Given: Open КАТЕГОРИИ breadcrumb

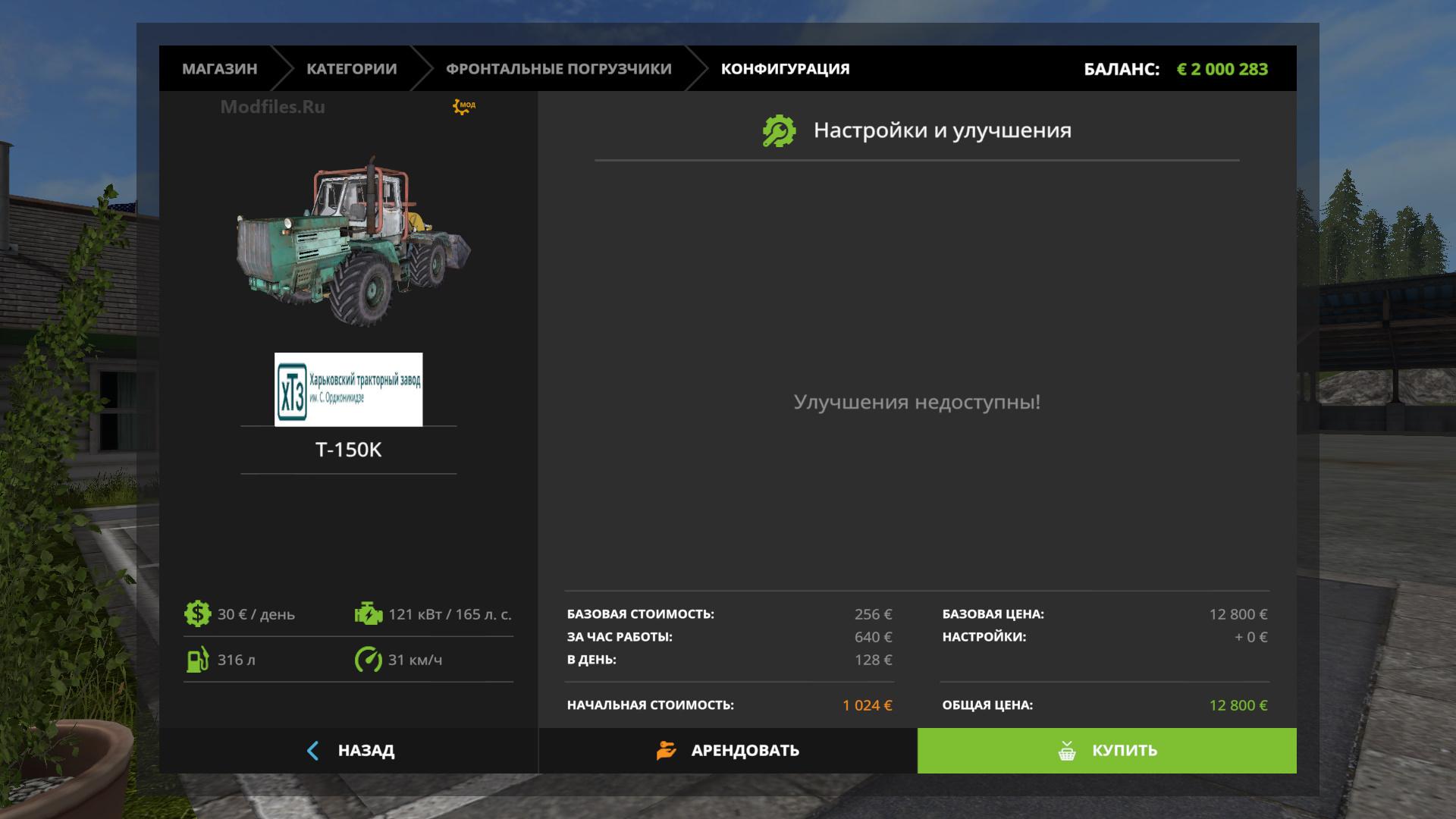Looking at the screenshot, I should [351, 69].
